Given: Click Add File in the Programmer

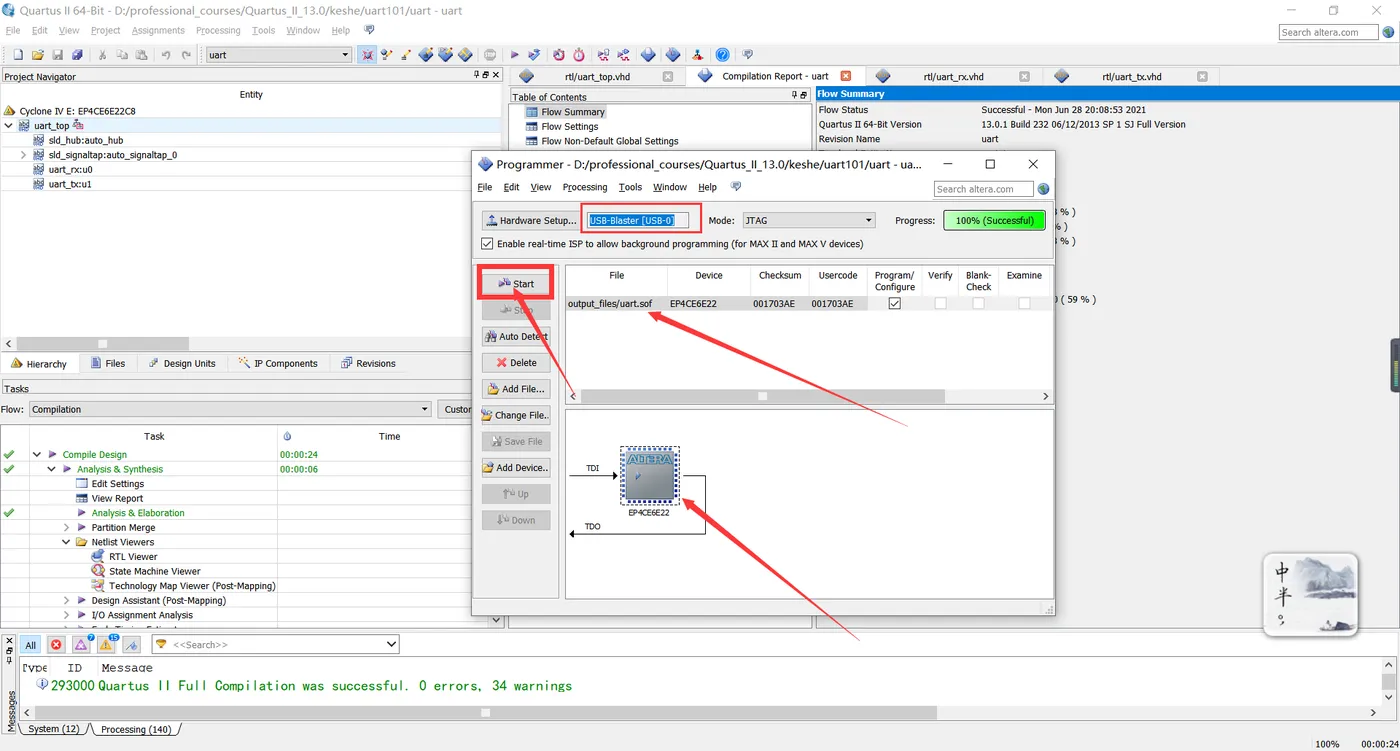Looking at the screenshot, I should point(516,389).
